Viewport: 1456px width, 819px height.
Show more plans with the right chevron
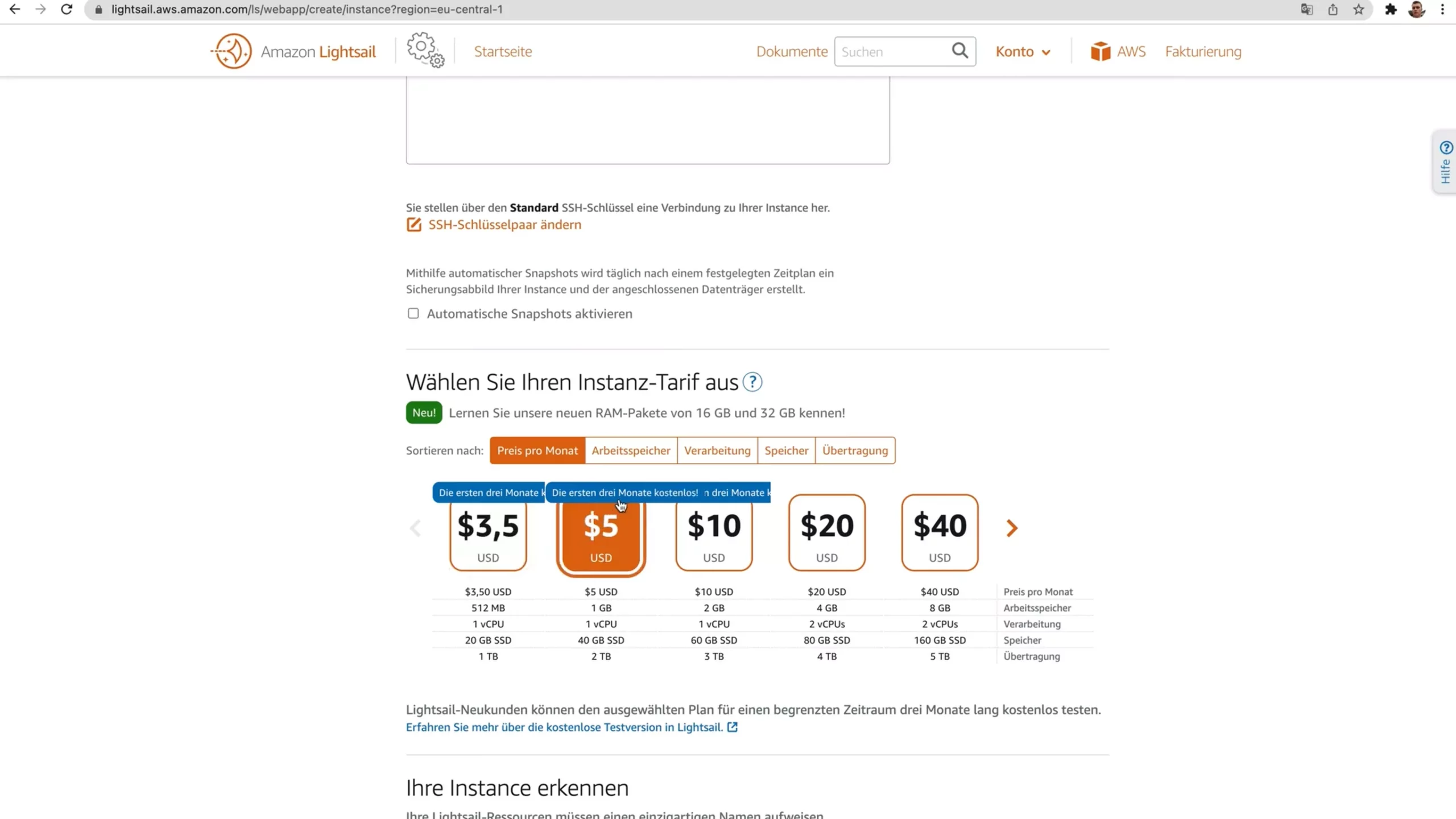[1011, 528]
